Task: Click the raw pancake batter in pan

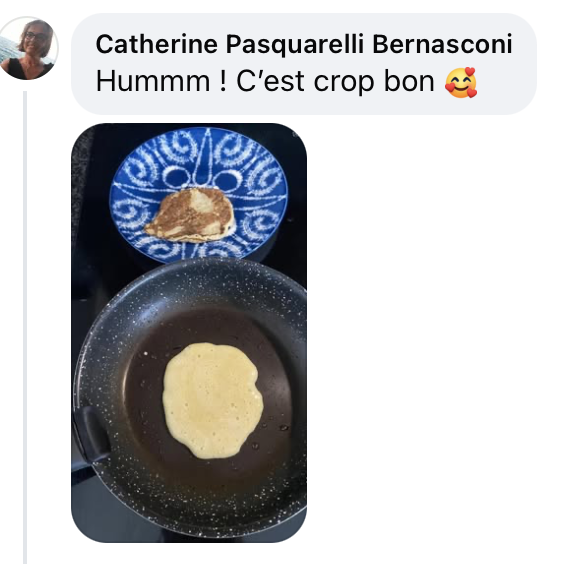Action: (213, 400)
